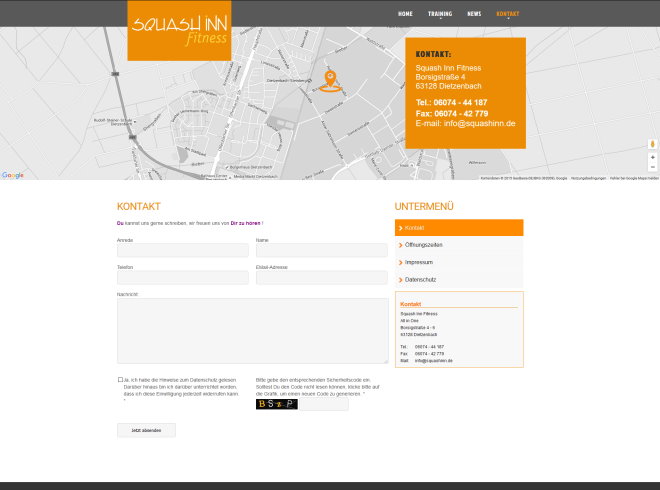Click into the Nachricht text area
The width and height of the screenshot is (660, 490).
[253, 331]
